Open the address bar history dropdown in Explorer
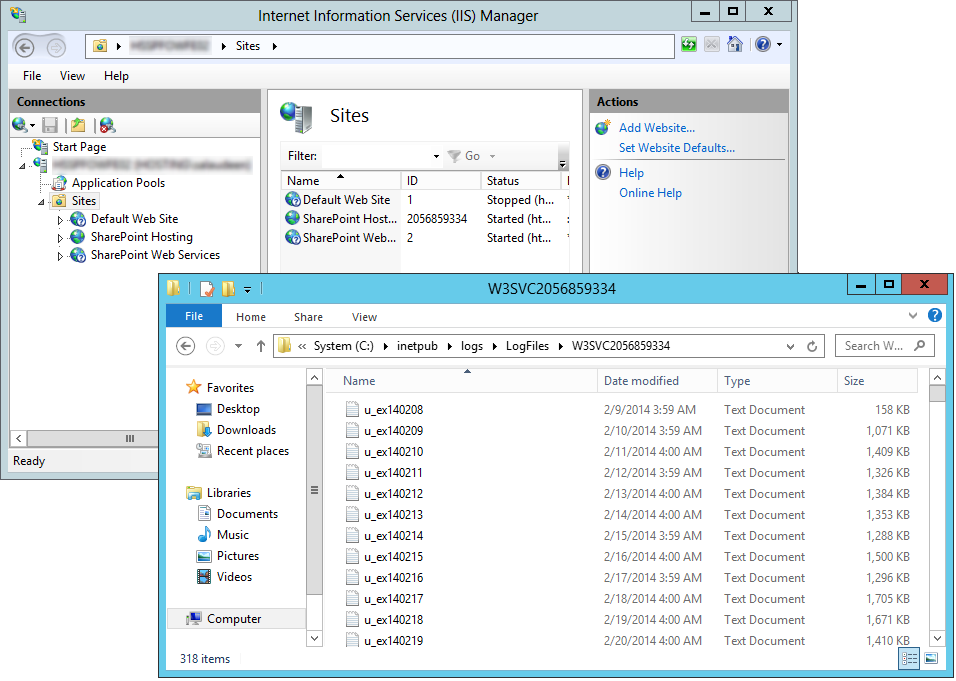Viewport: 956px width, 681px height. click(790, 346)
